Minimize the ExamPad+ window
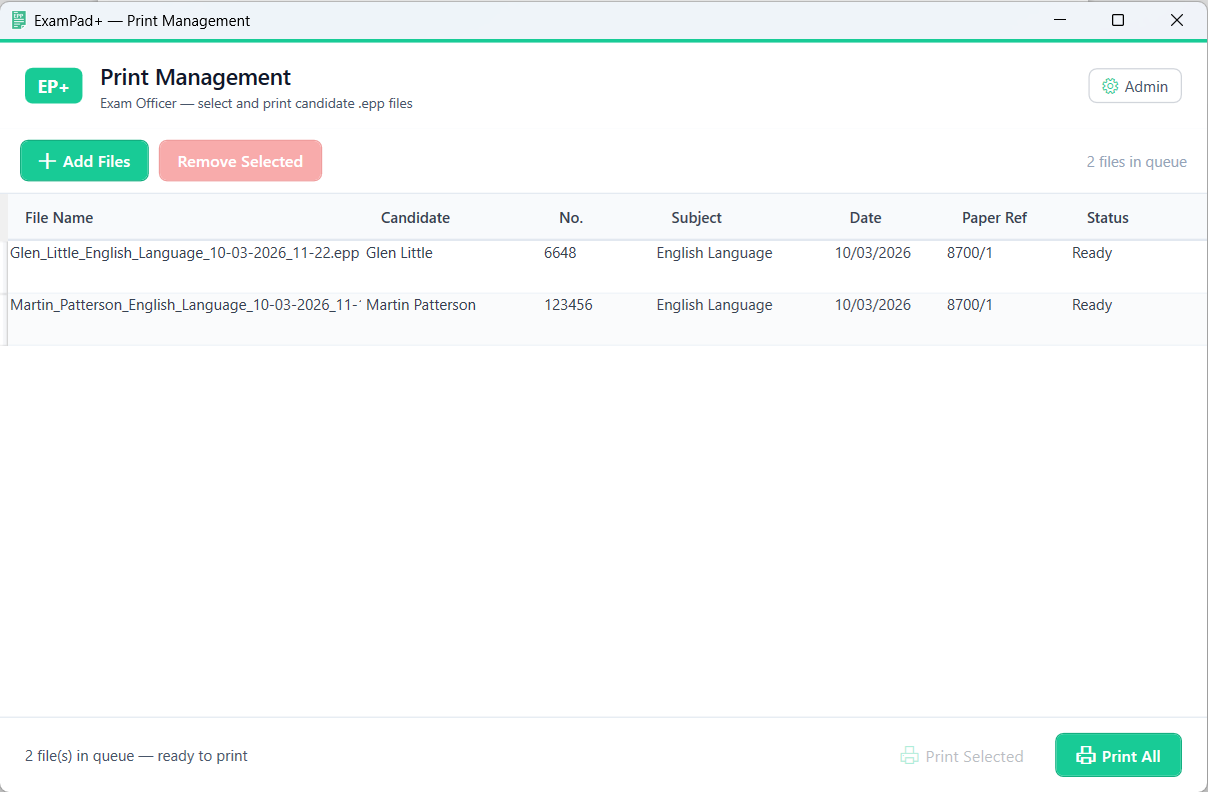Viewport: 1208px width, 792px height. (1059, 20)
